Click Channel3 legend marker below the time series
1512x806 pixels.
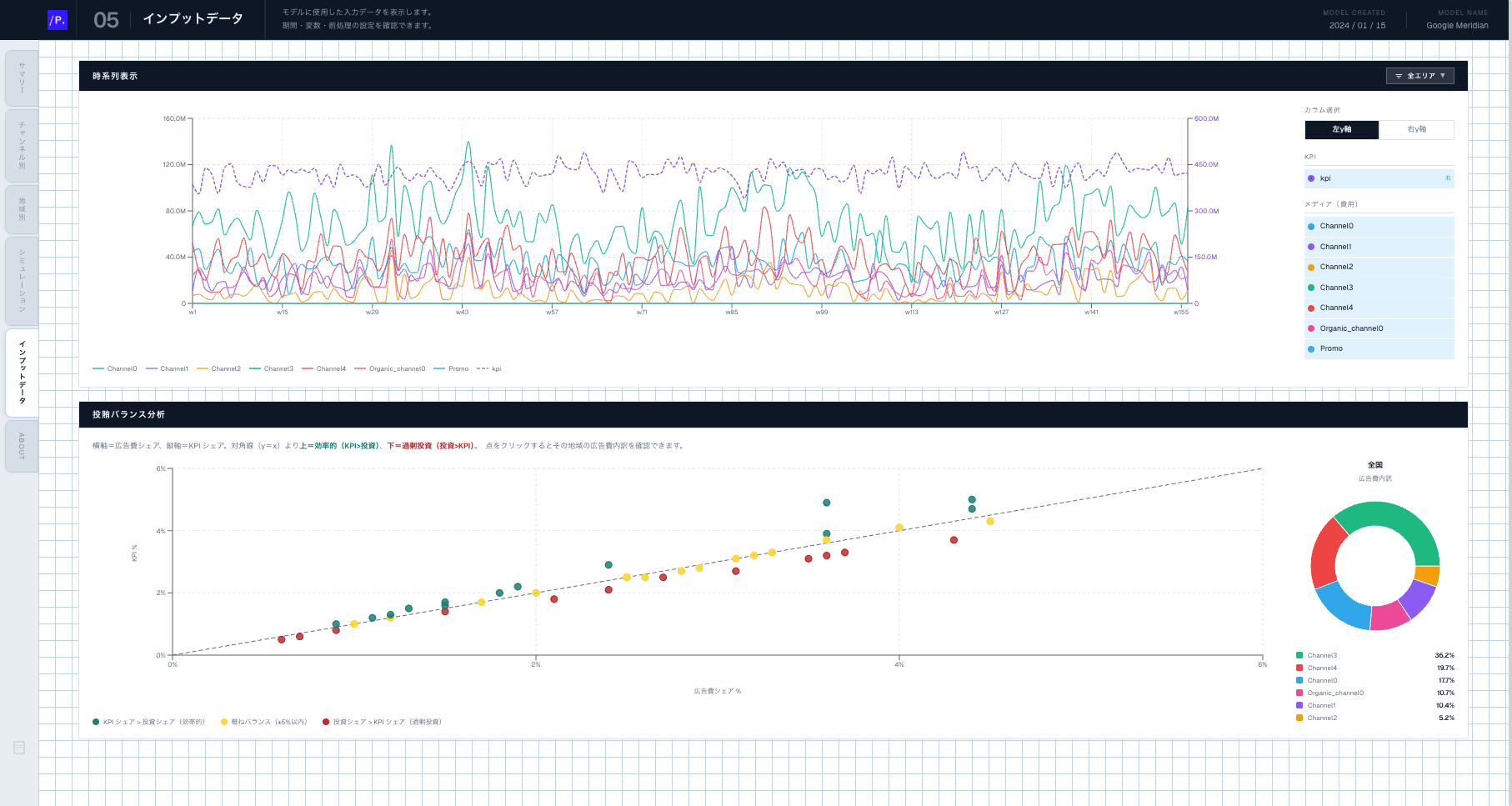[255, 368]
